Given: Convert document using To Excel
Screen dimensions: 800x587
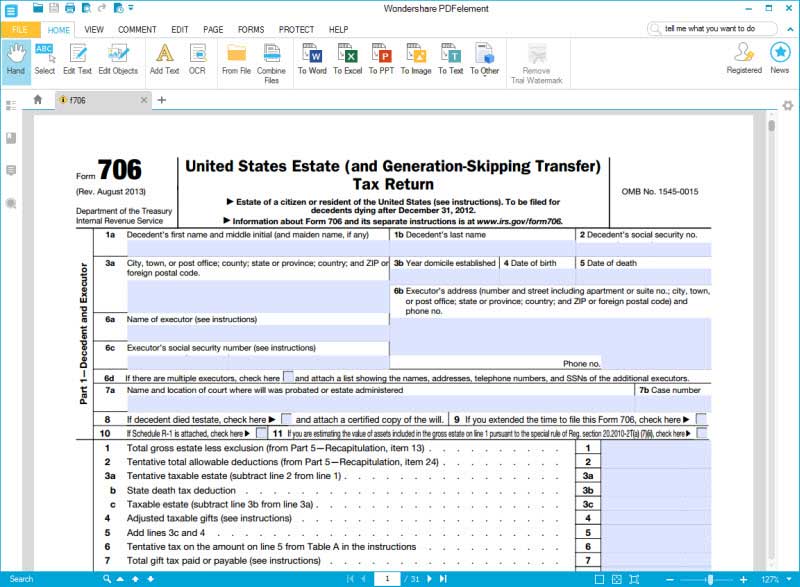Looking at the screenshot, I should (x=347, y=60).
